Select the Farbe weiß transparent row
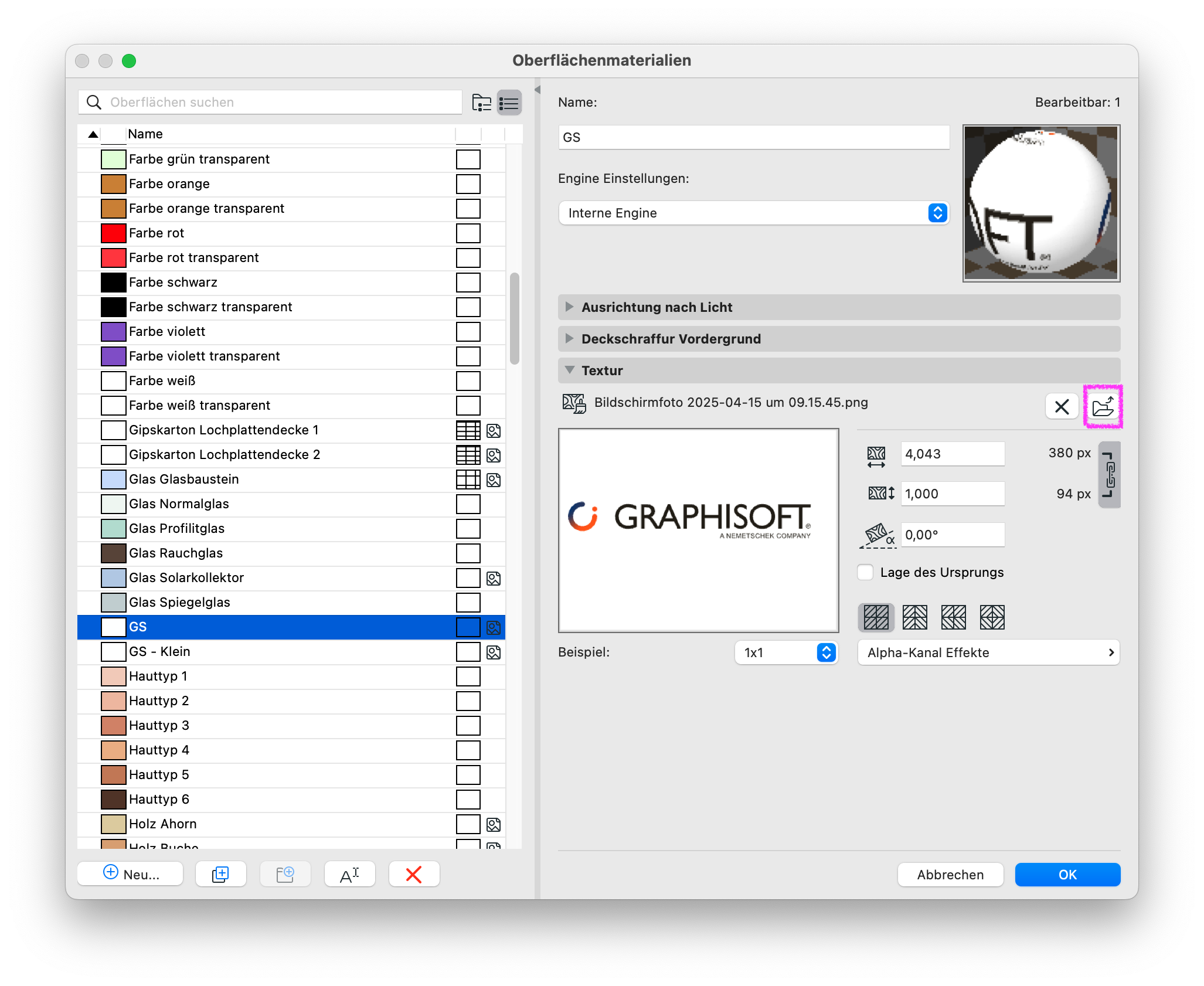The width and height of the screenshot is (1204, 986). pos(291,406)
